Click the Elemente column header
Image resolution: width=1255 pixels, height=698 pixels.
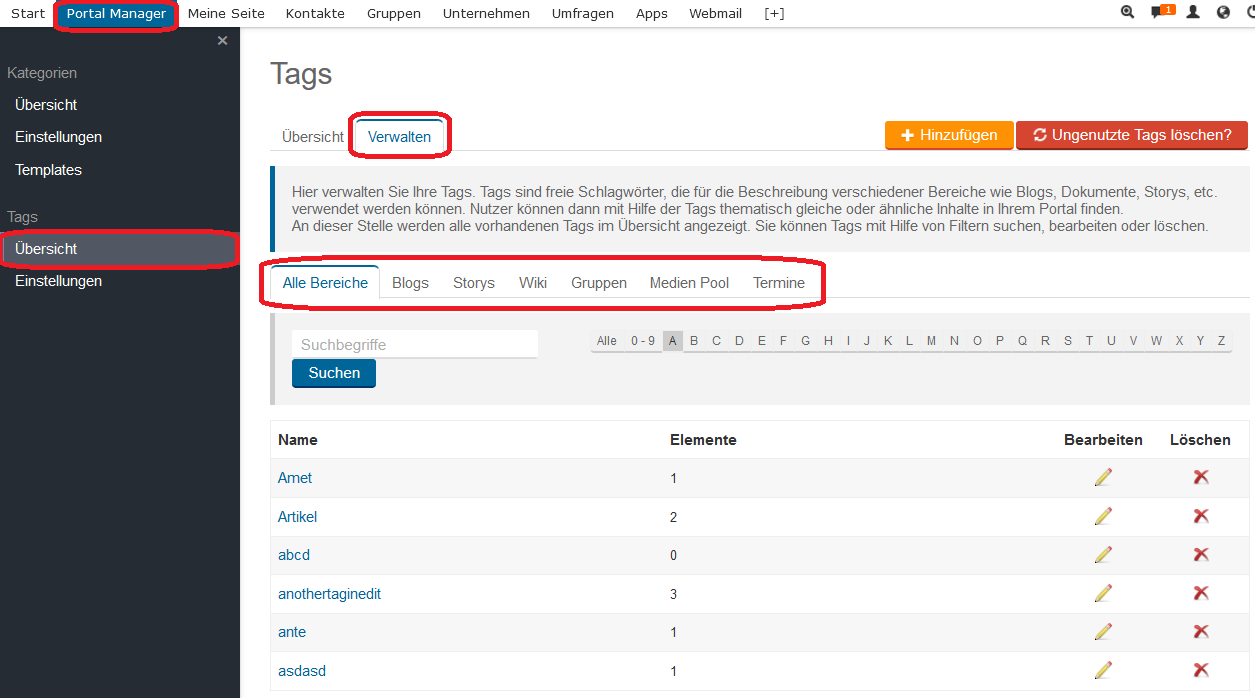pyautogui.click(x=703, y=440)
